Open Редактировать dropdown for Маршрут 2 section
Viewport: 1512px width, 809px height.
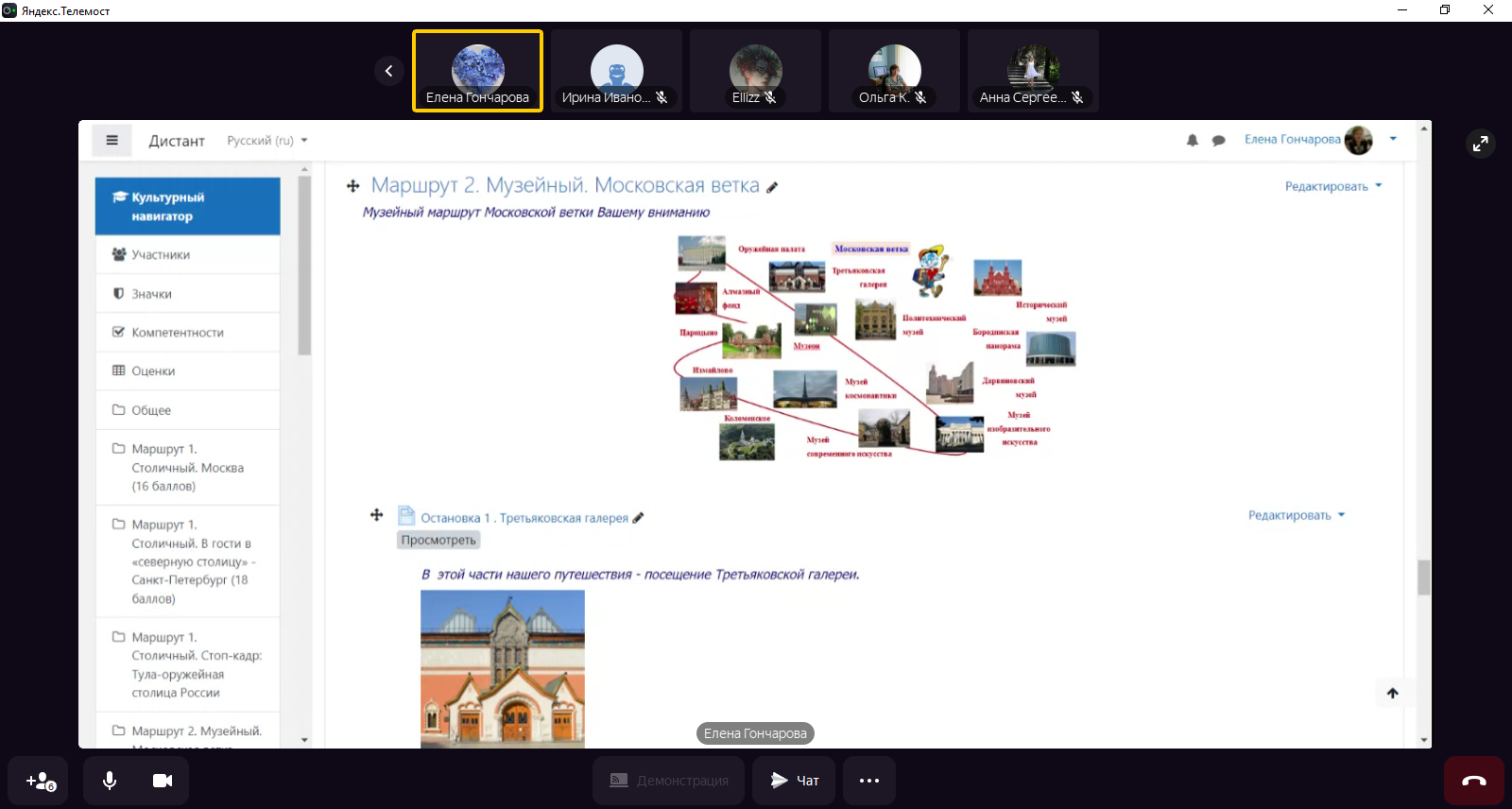[1332, 186]
